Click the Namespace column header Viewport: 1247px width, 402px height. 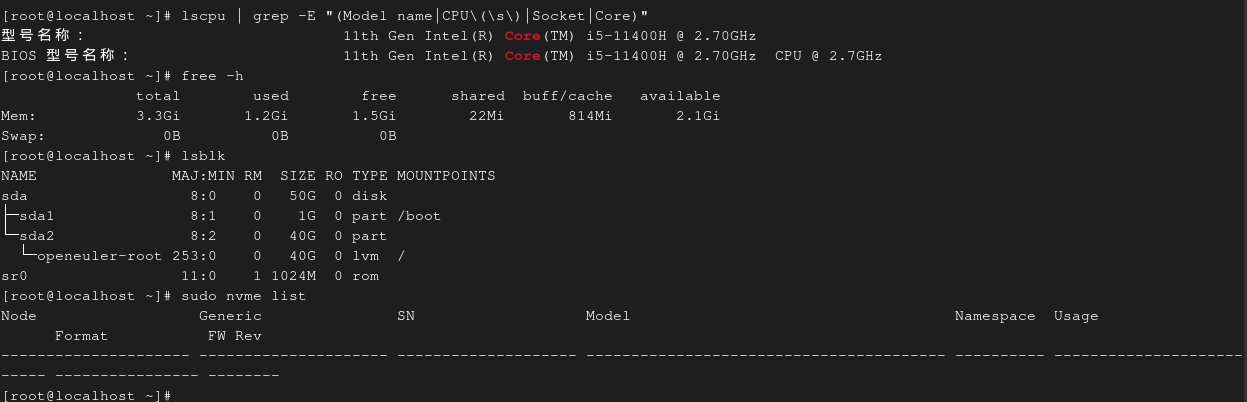994,316
